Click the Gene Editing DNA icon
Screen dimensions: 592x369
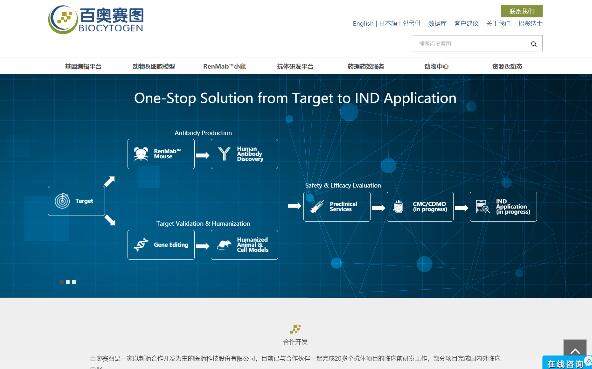(x=141, y=245)
